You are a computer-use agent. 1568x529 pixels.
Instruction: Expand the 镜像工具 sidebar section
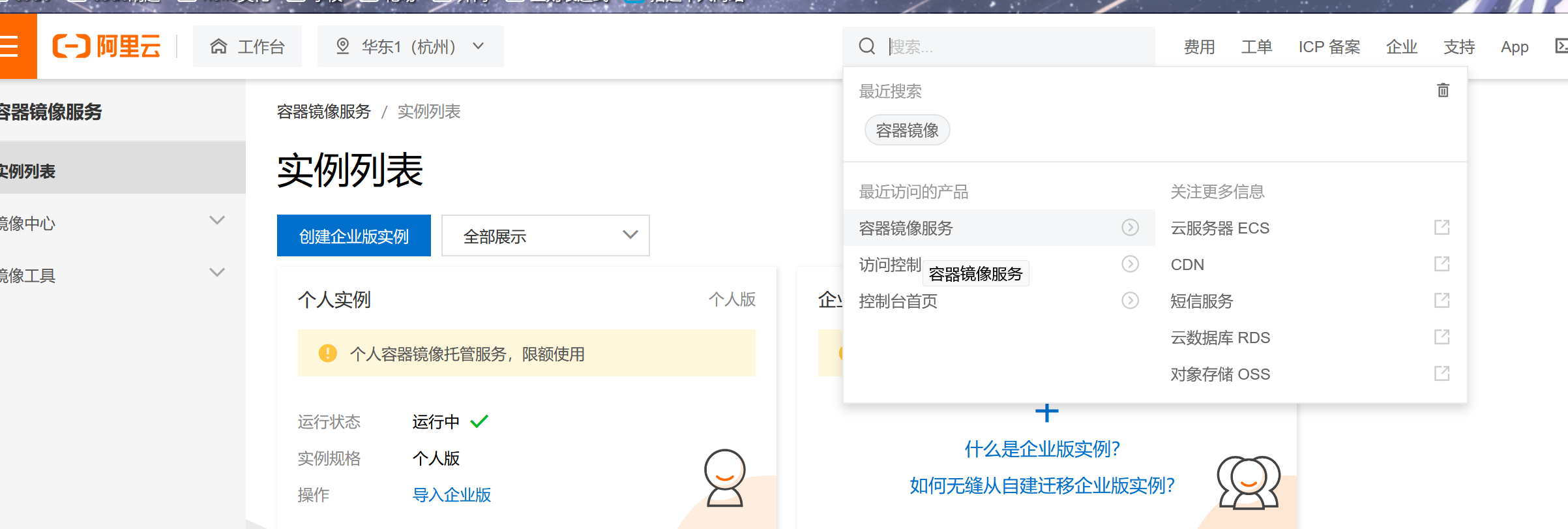(x=216, y=273)
